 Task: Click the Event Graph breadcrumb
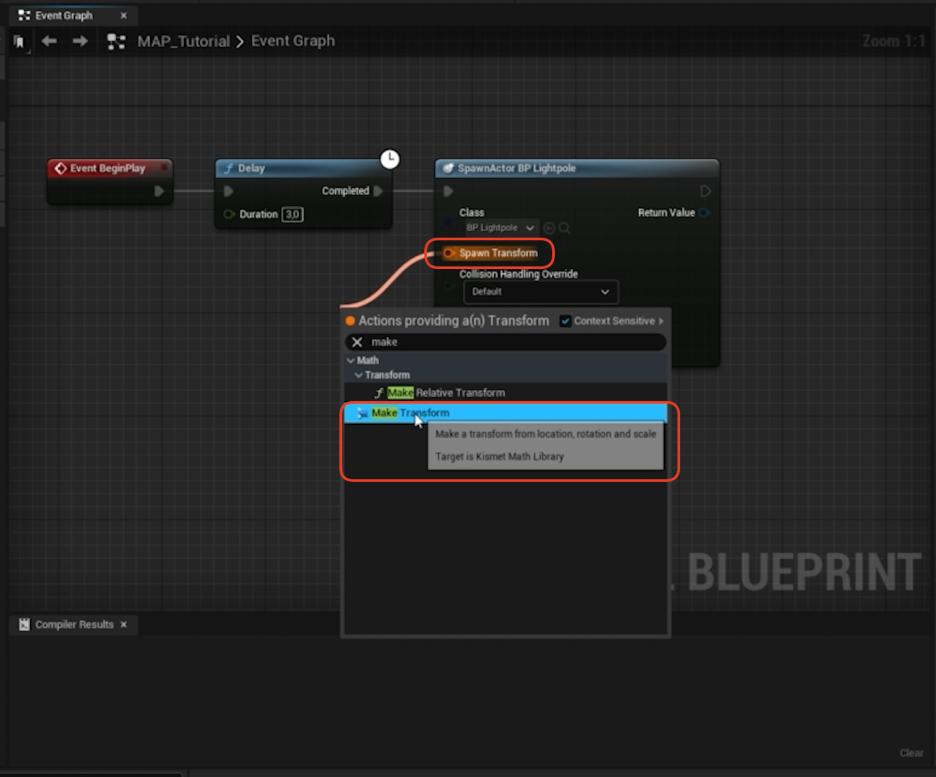point(292,41)
